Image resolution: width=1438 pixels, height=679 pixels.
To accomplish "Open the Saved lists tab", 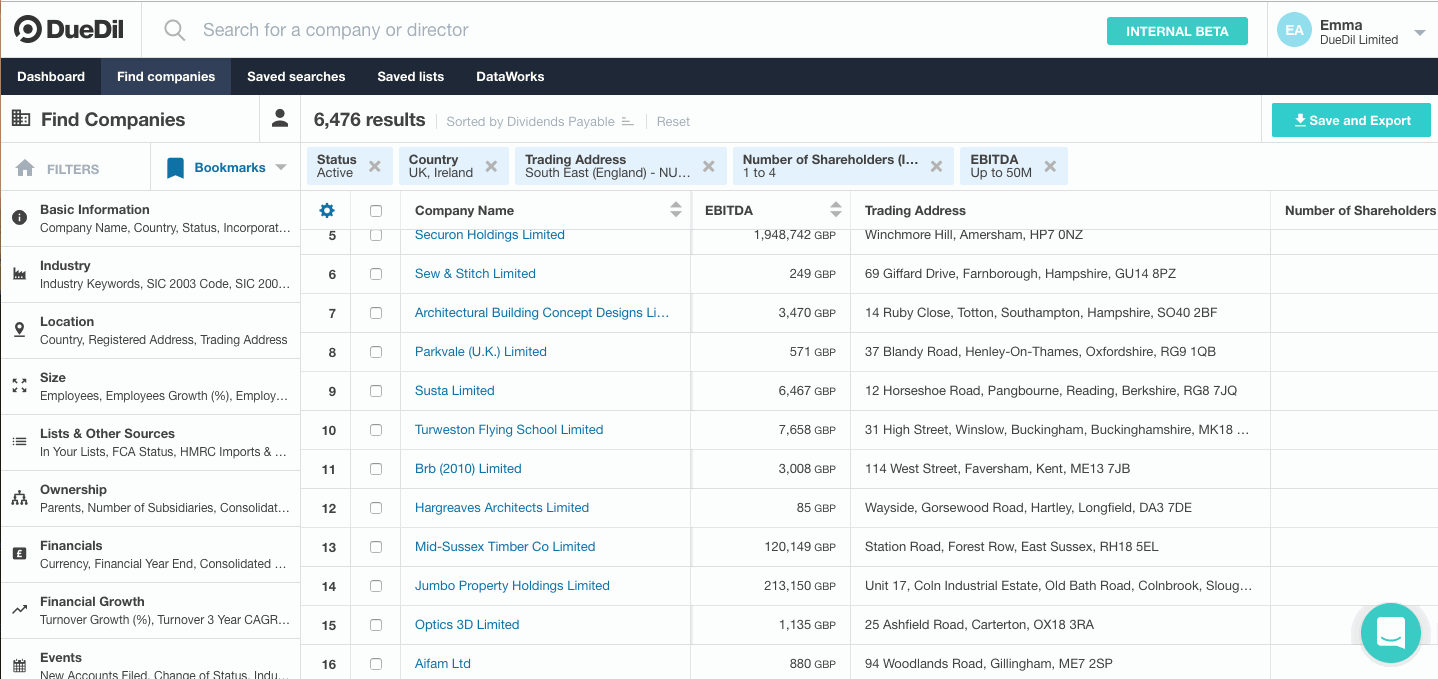I will coord(410,76).
